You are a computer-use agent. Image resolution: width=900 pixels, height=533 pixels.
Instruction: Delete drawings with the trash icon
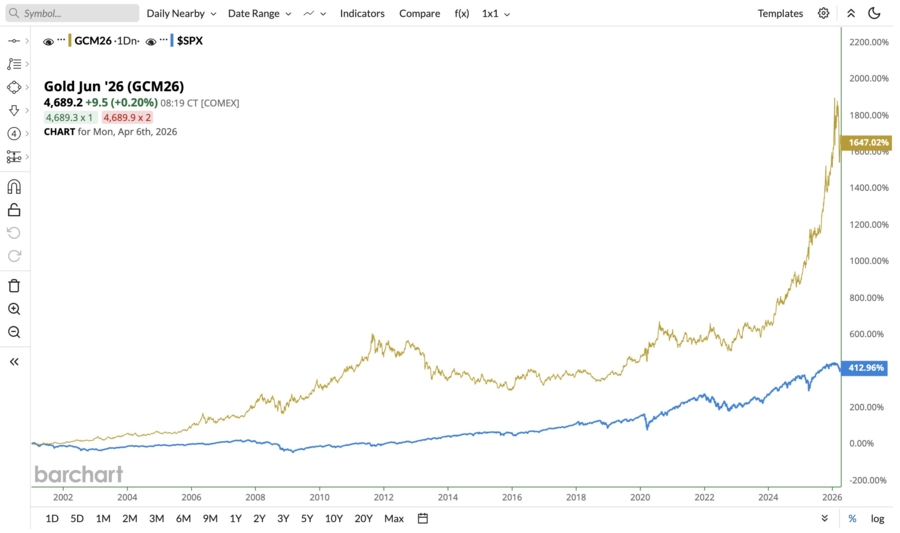click(x=14, y=286)
